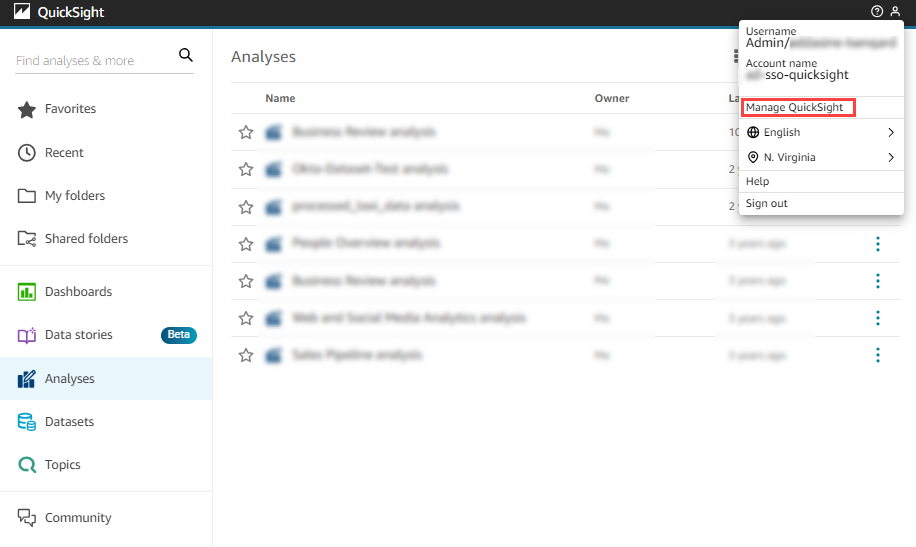Click the user profile icon in header
Screen dimensions: 916x547
[895, 11]
